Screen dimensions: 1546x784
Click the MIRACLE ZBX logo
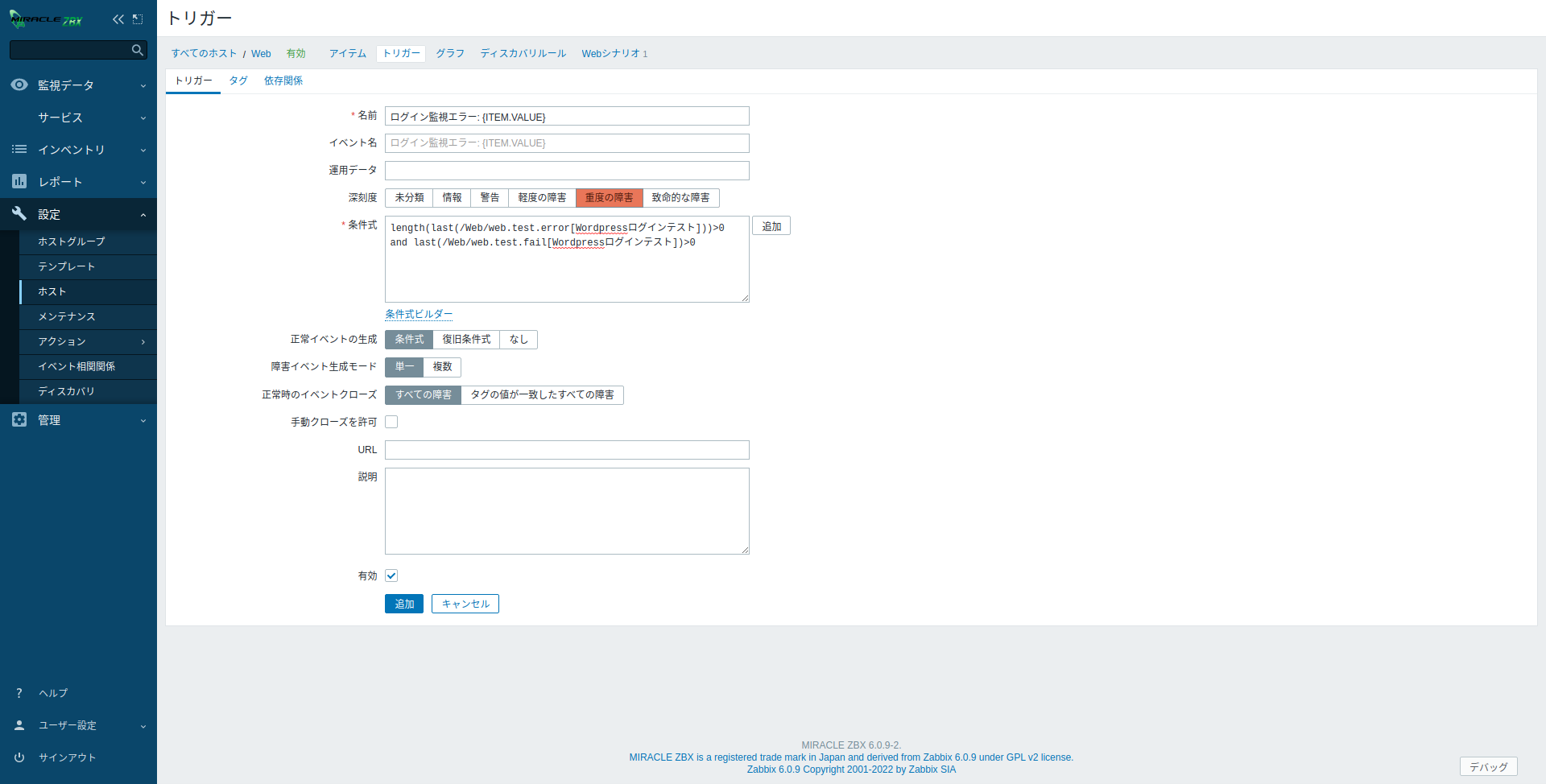pyautogui.click(x=47, y=19)
